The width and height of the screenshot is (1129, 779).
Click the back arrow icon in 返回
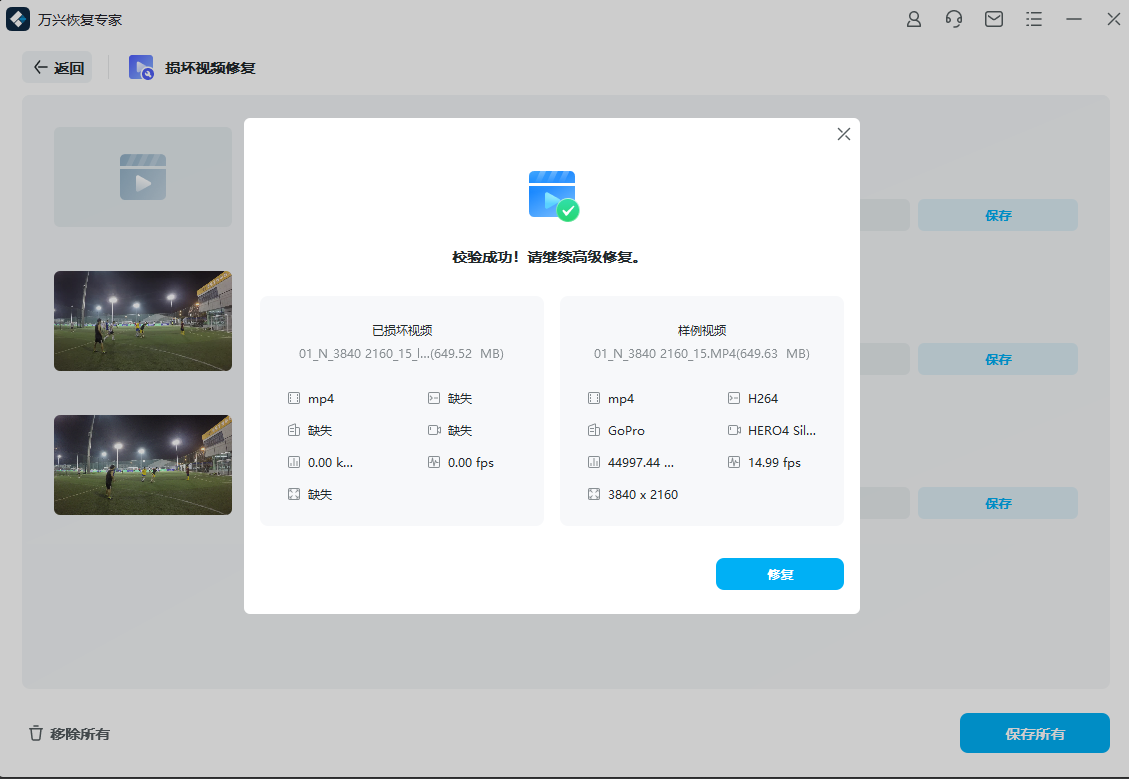click(40, 67)
